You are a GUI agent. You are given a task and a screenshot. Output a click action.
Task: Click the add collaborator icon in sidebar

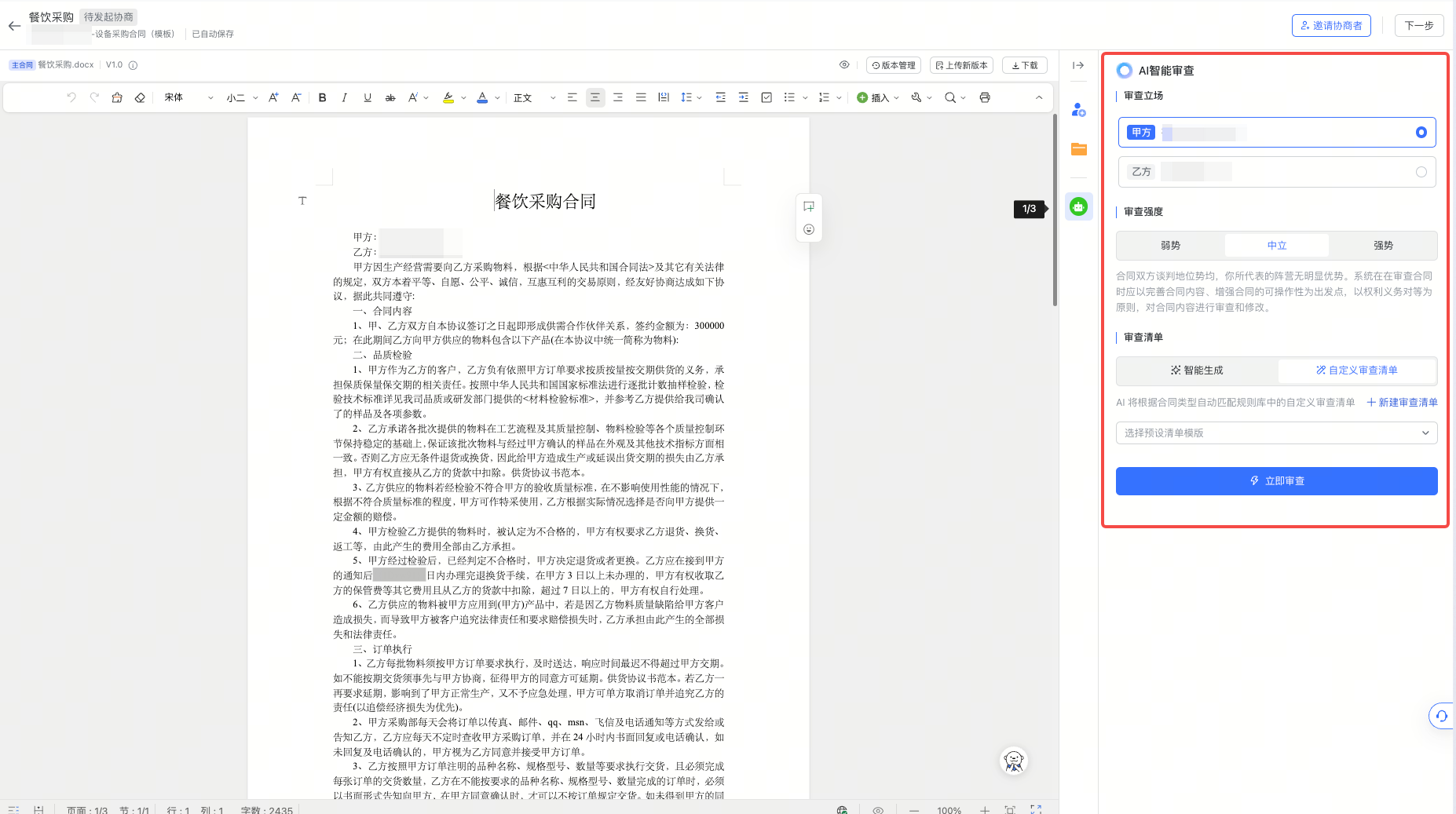(1078, 110)
